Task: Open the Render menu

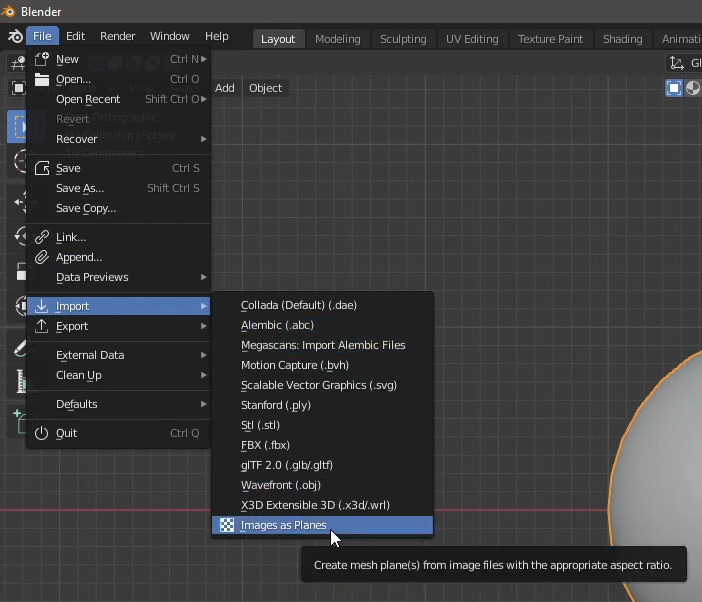Action: [117, 36]
